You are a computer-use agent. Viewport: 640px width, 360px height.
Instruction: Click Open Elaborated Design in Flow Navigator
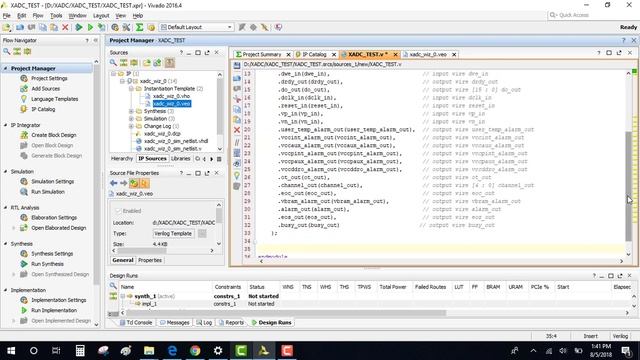58,228
